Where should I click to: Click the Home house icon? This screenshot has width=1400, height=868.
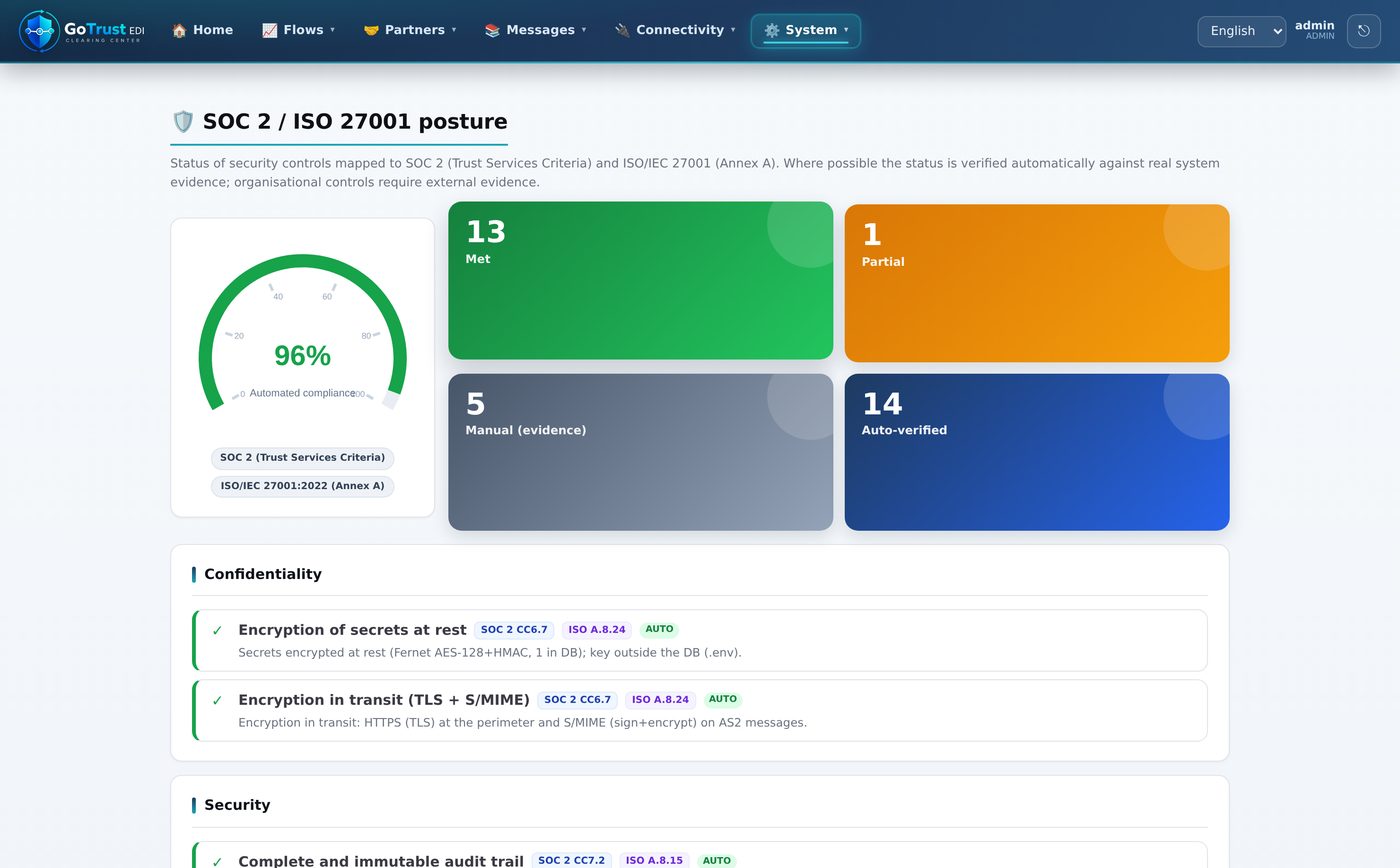[x=179, y=30]
